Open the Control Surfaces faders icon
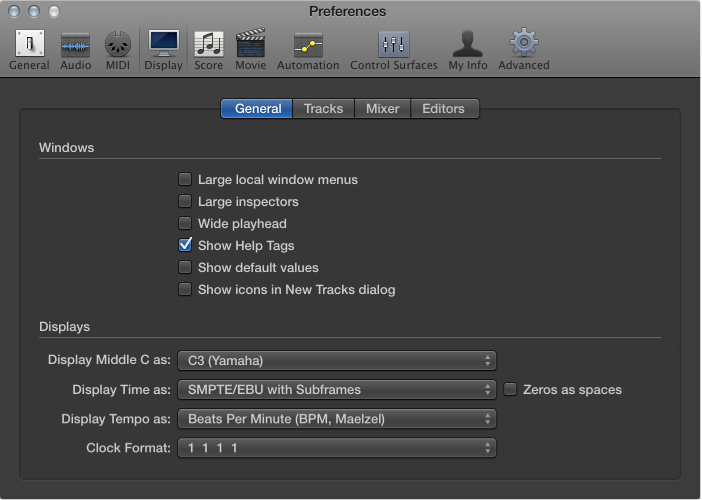Image resolution: width=702 pixels, height=500 pixels. [394, 44]
